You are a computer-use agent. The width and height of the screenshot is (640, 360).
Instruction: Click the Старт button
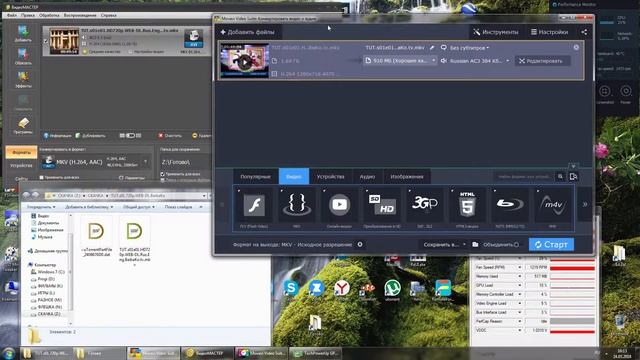(x=551, y=244)
